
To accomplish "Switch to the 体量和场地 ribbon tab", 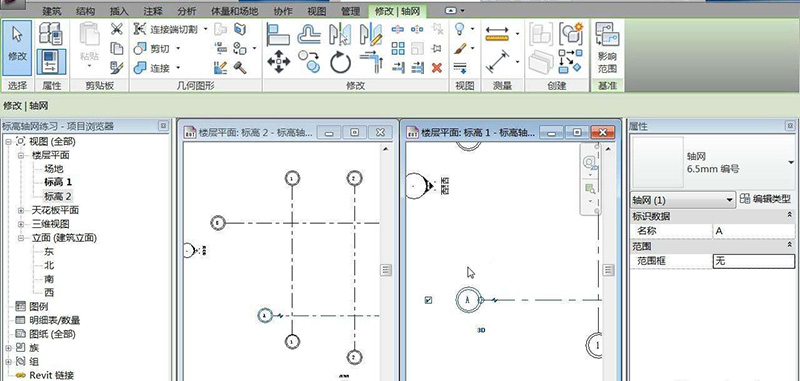I will [235, 11].
